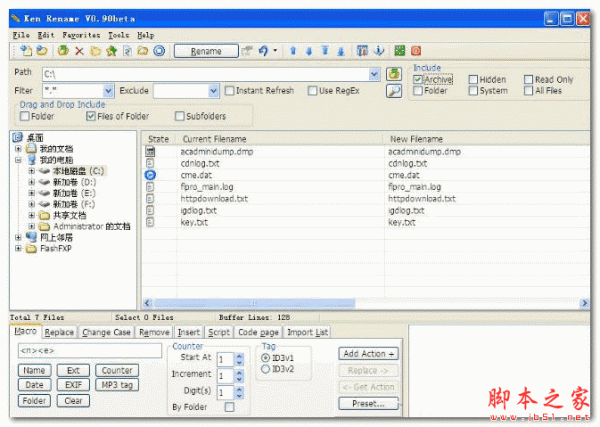Open the Filter dropdown arrow
The width and height of the screenshot is (600, 427).
[x=108, y=91]
